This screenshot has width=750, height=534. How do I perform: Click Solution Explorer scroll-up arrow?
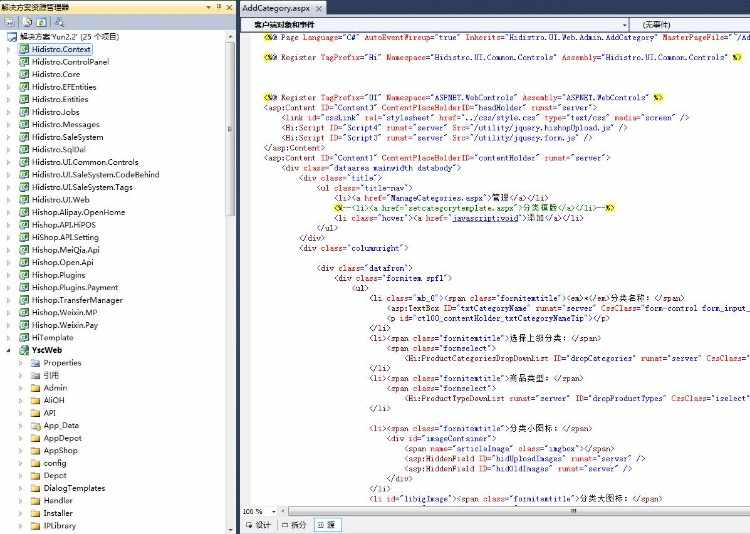[230, 36]
